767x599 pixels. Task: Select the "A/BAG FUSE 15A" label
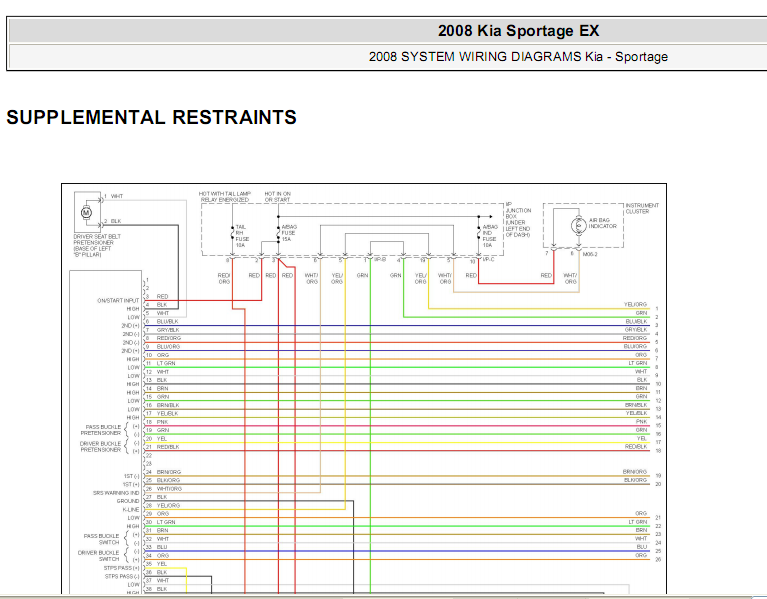[x=289, y=233]
